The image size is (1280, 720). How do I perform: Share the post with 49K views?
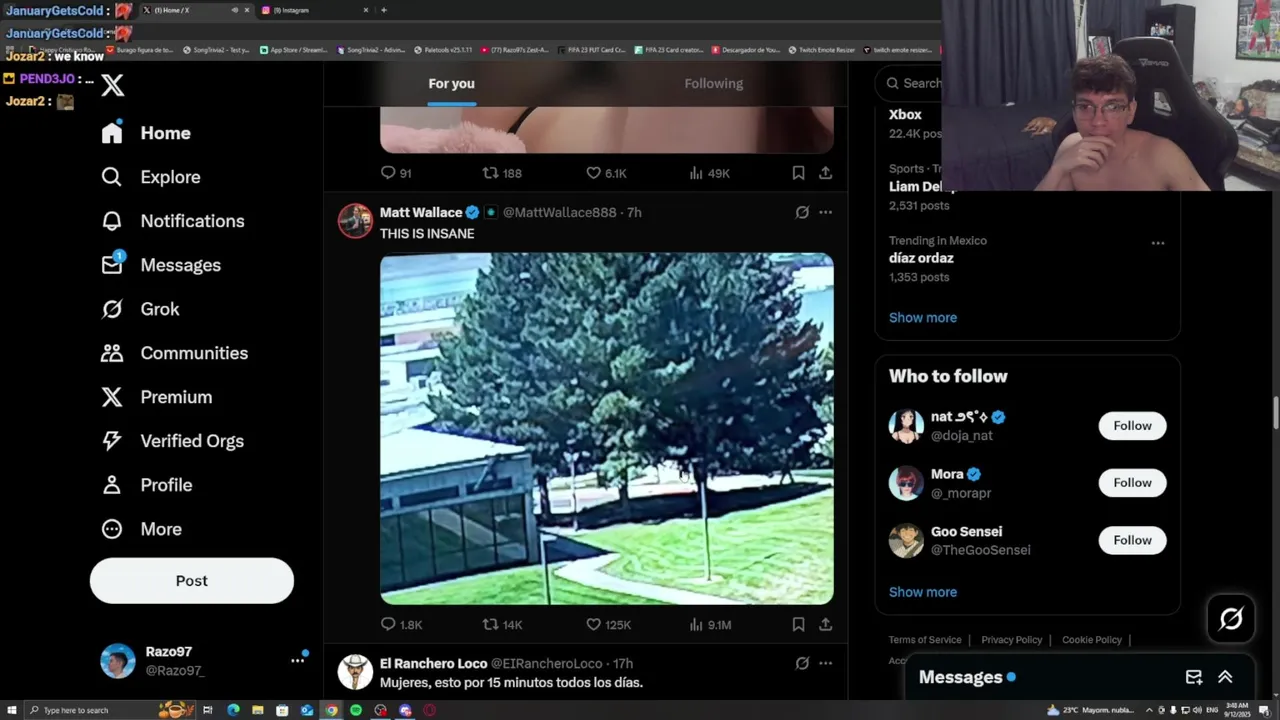[825, 173]
